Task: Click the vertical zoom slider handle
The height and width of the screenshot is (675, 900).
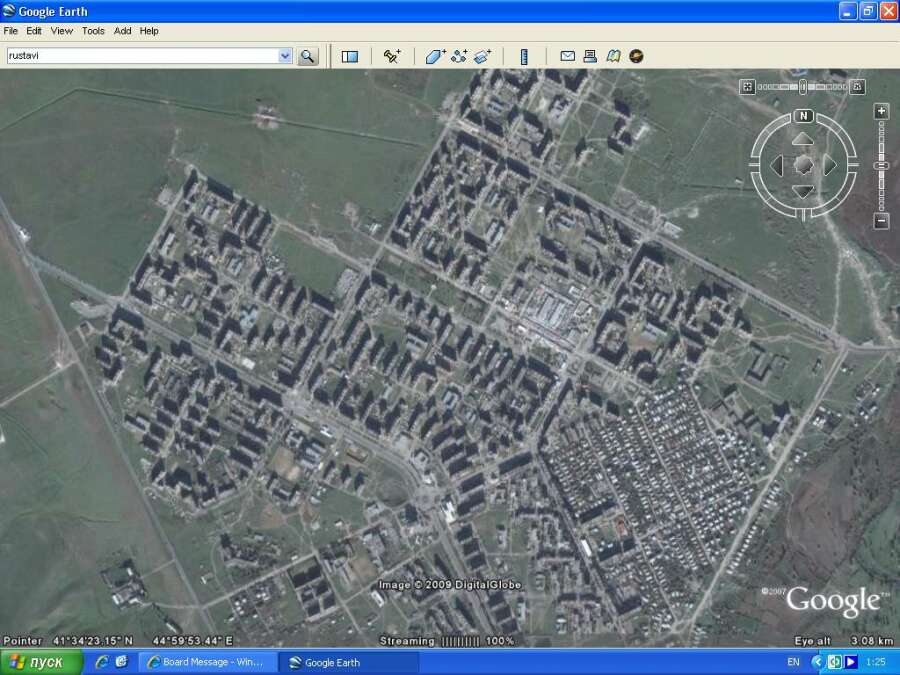Action: click(881, 166)
